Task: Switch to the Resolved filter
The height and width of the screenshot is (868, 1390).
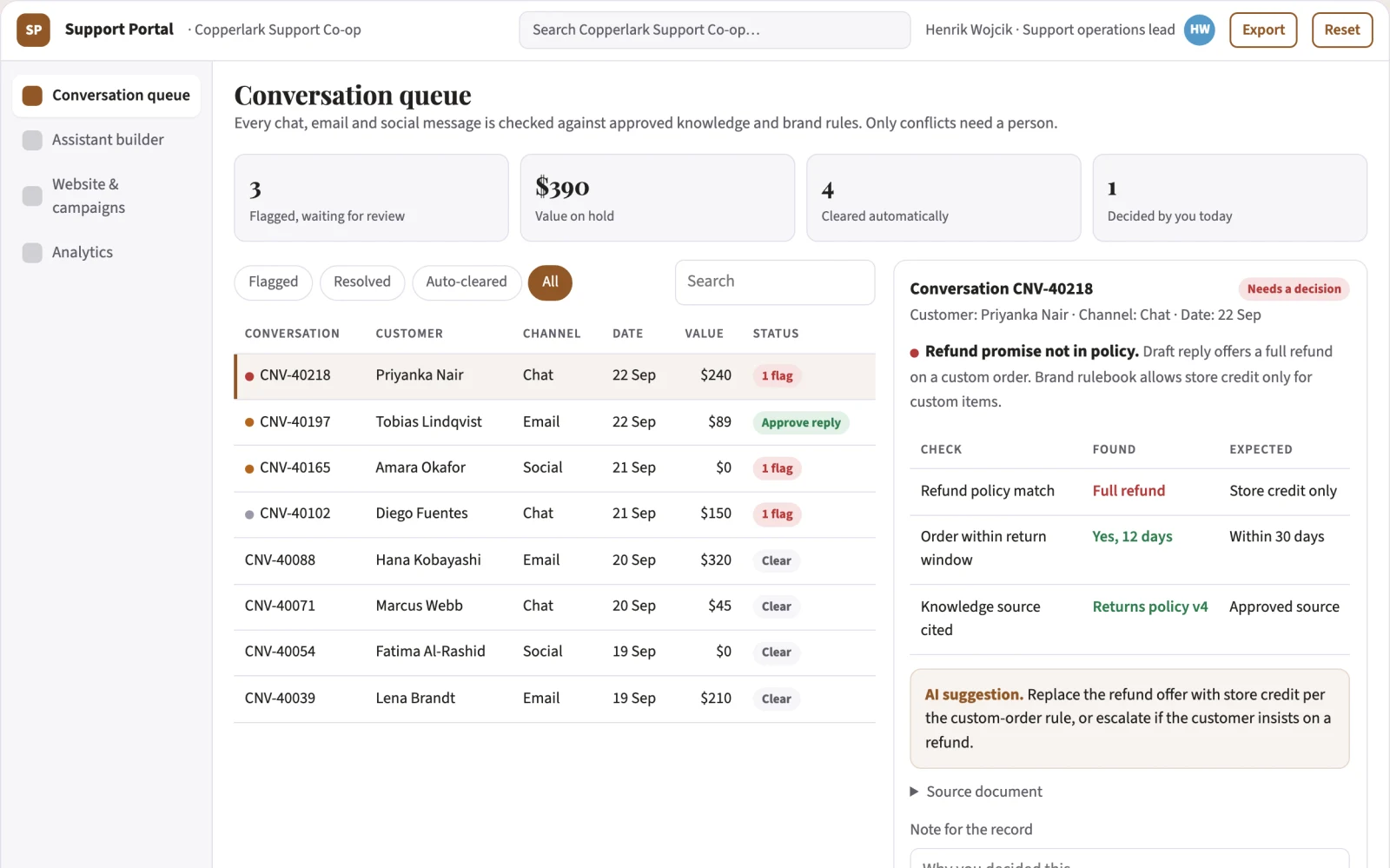Action: coord(362,282)
